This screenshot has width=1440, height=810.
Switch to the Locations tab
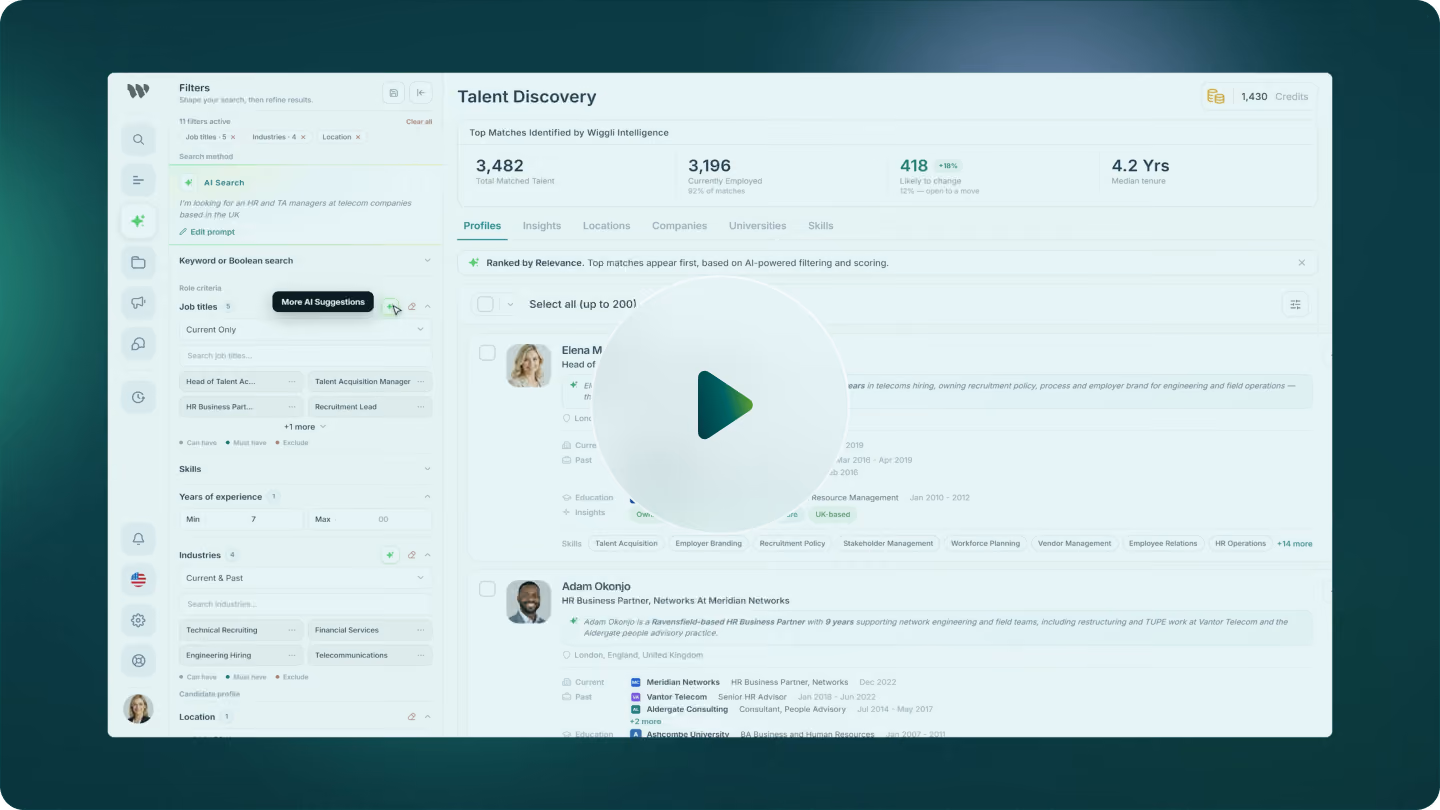[x=606, y=226]
